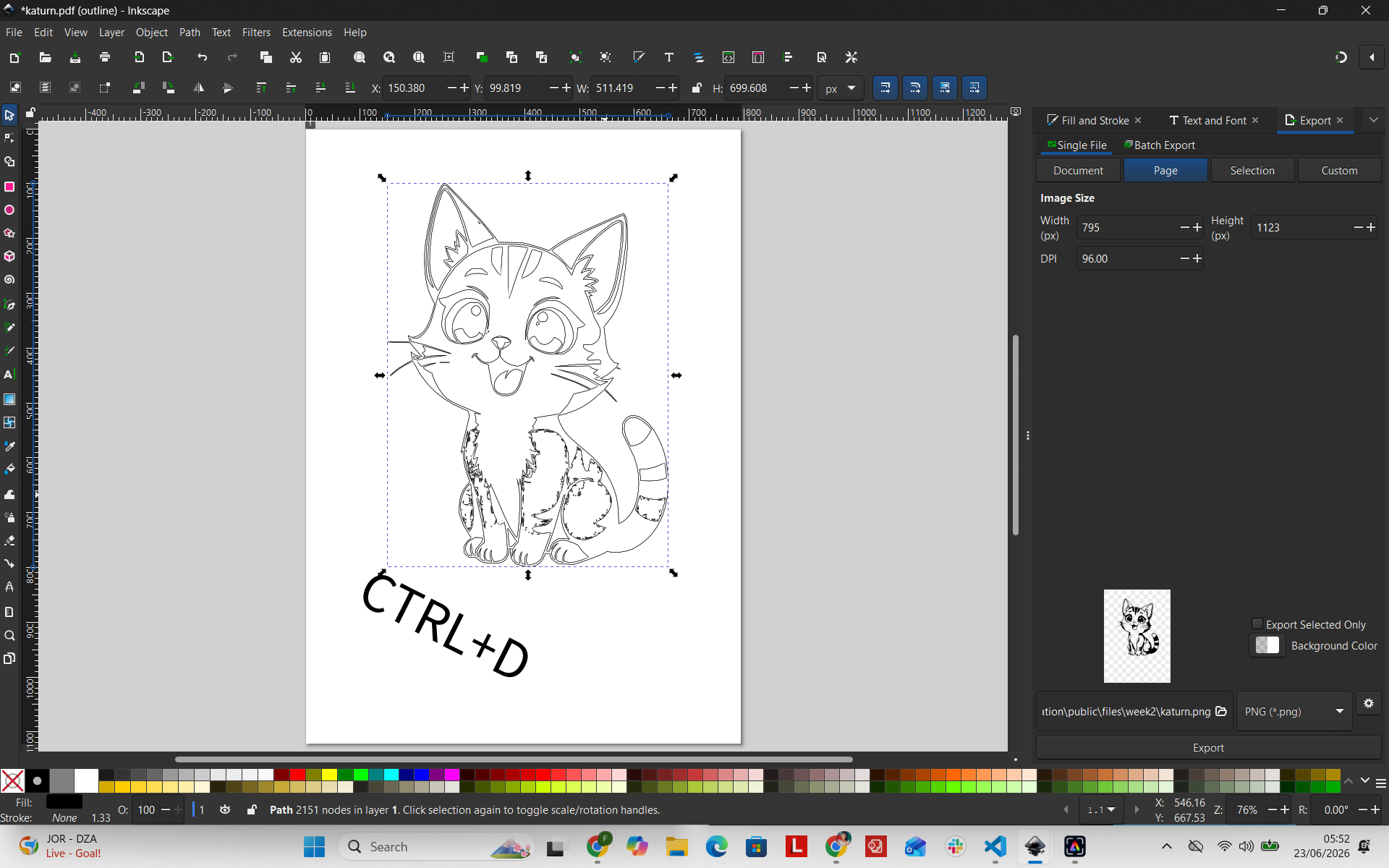Toggle move gradients with object

point(945,88)
